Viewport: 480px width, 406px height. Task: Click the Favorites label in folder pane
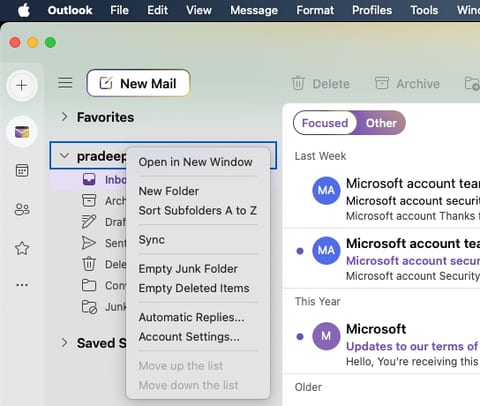pyautogui.click(x=105, y=117)
